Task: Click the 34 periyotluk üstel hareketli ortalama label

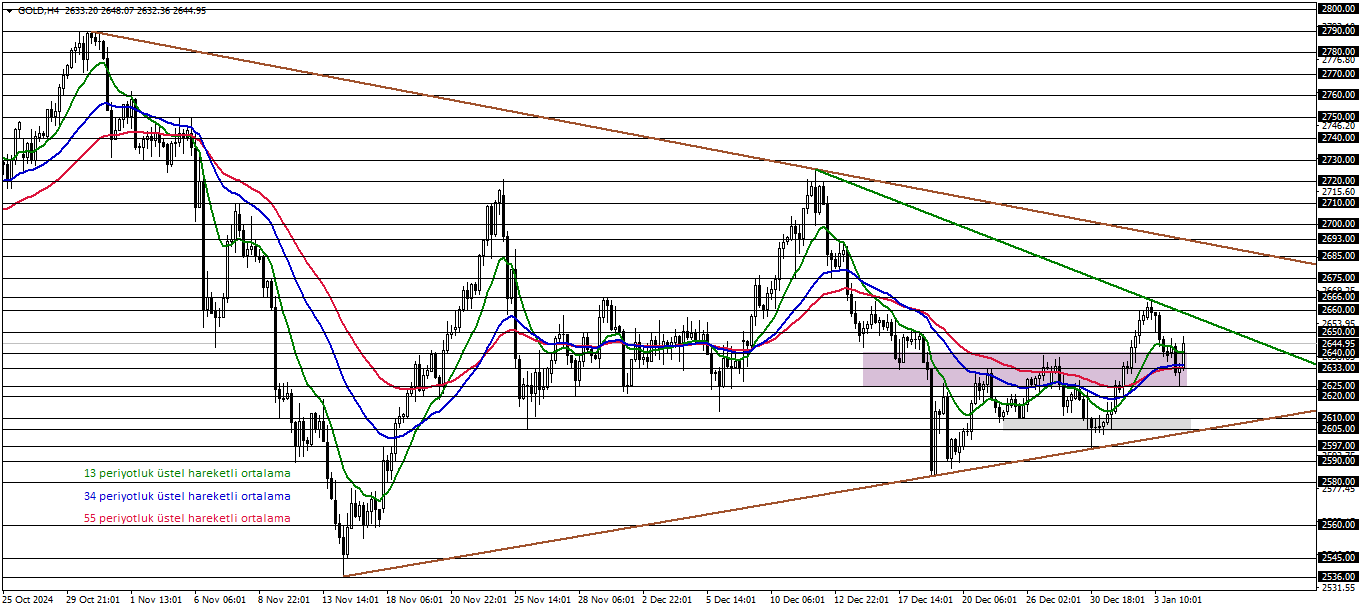Action: pos(187,496)
